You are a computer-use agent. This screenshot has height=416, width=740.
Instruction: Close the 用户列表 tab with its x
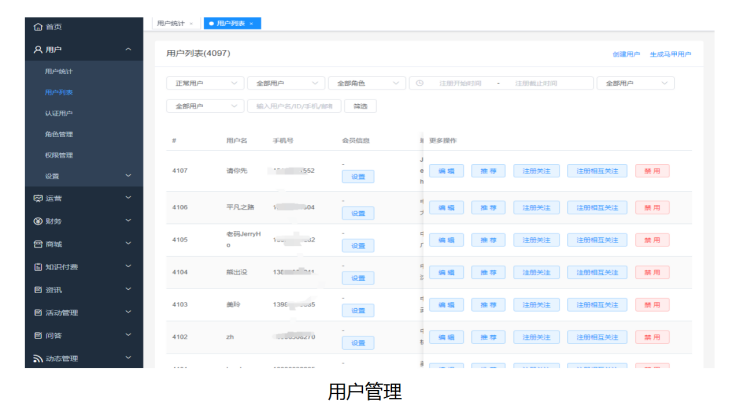coord(252,24)
